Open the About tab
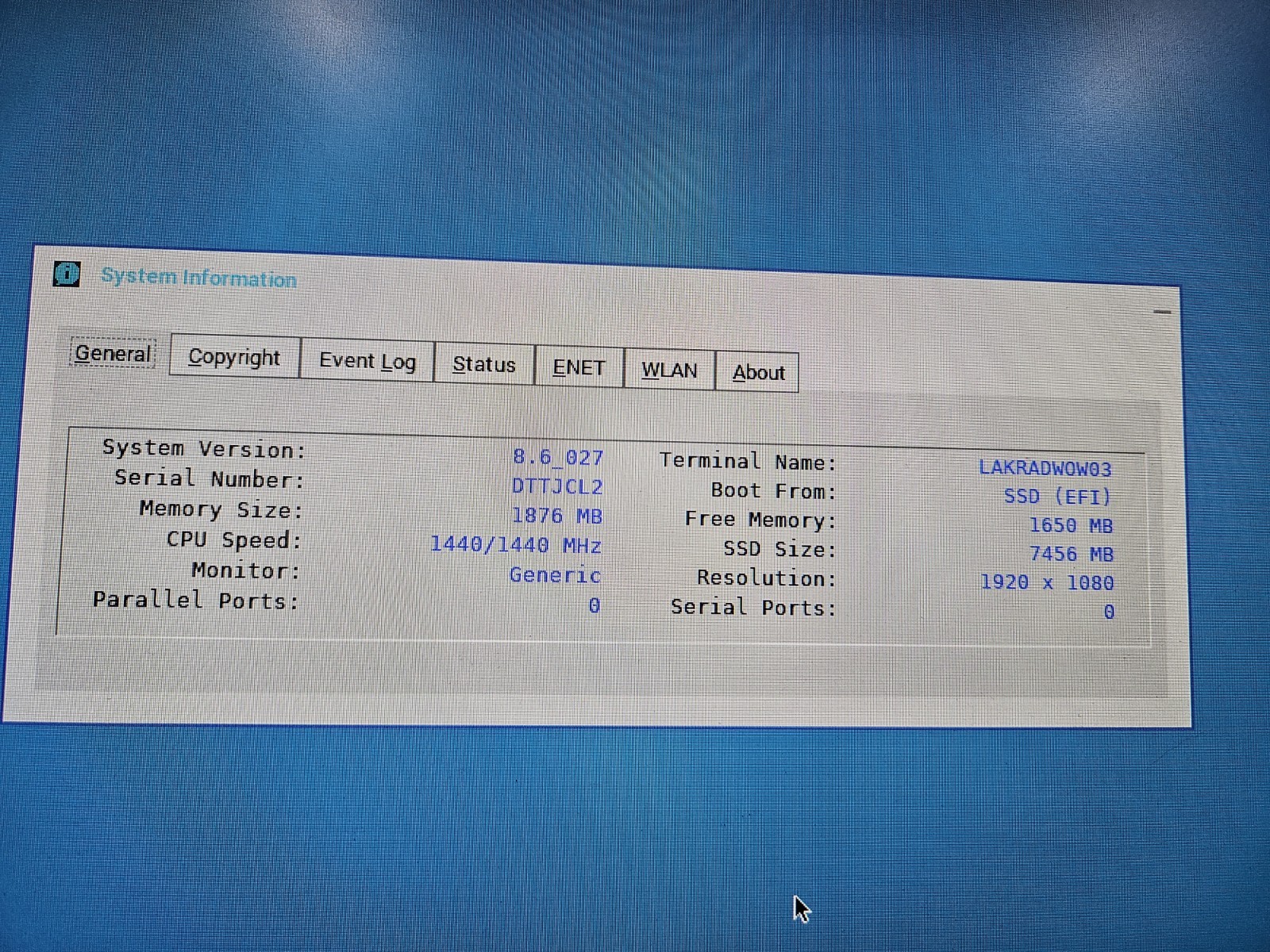This screenshot has height=952, width=1270. [758, 373]
